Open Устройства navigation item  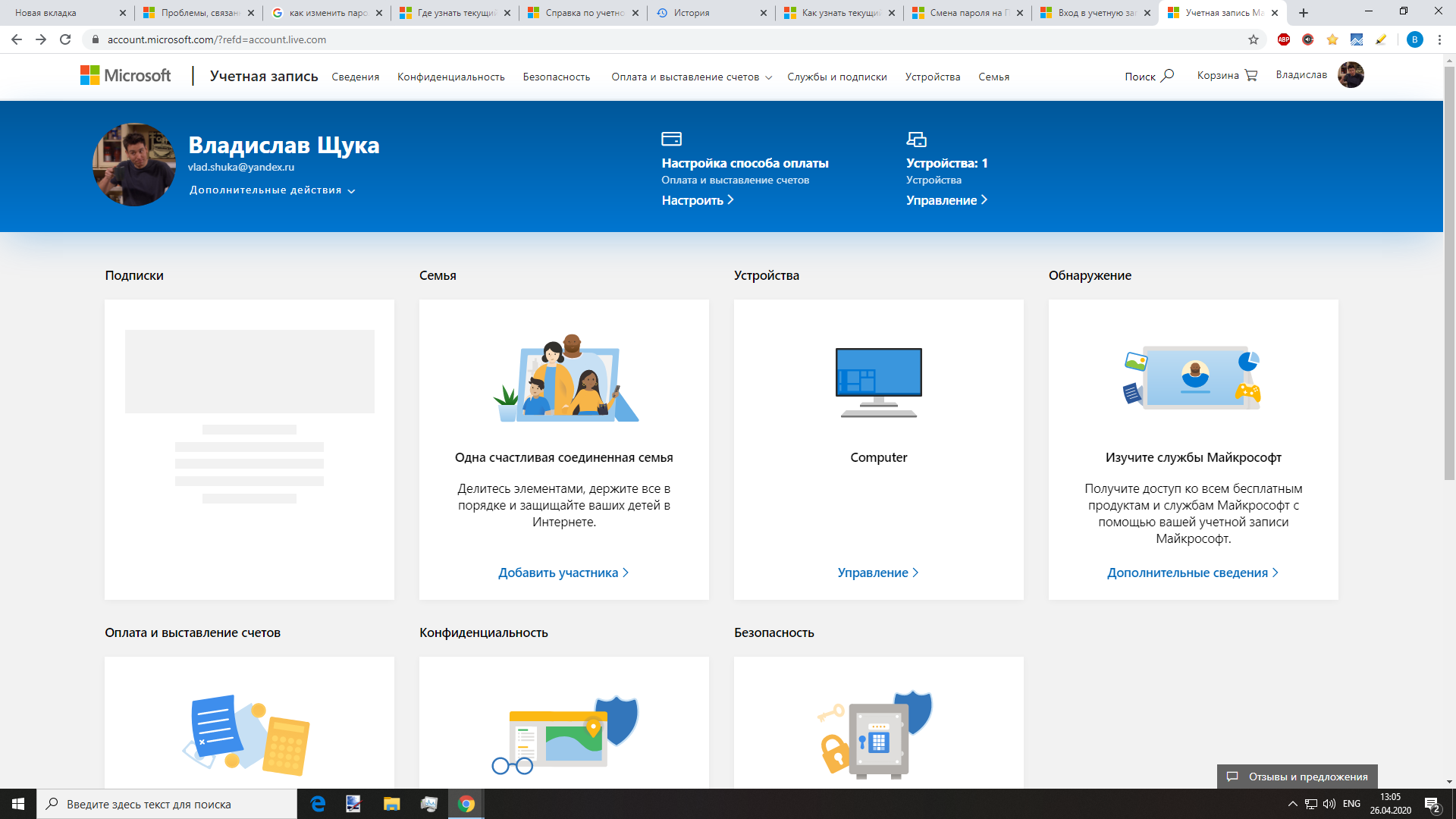(933, 77)
